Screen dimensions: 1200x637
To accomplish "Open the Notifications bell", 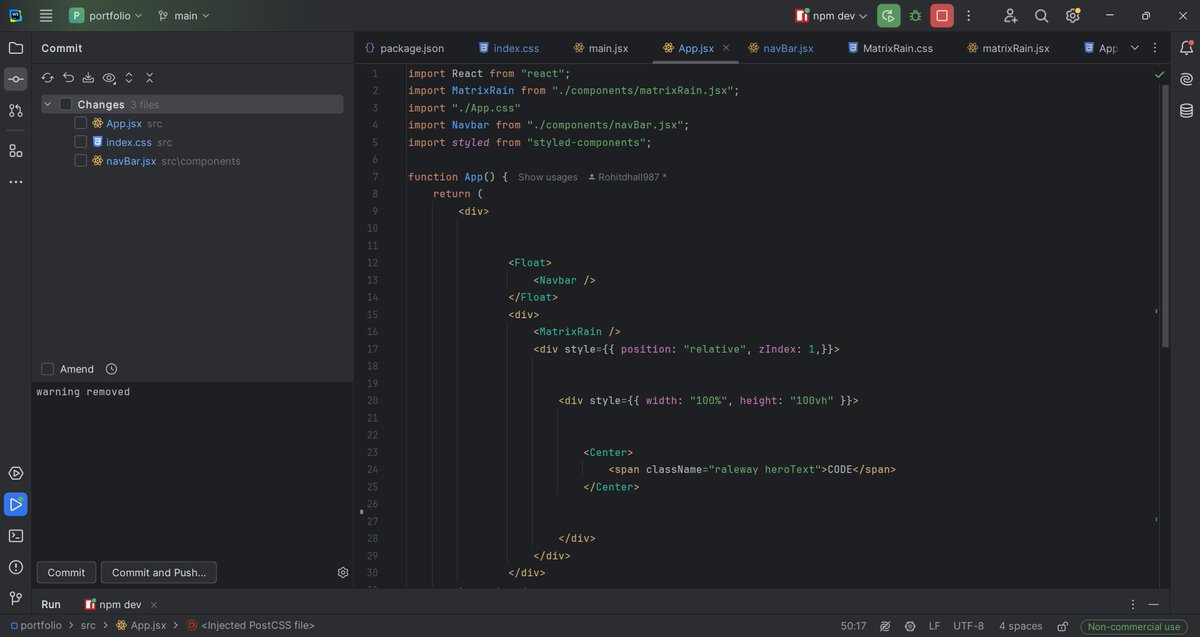I will point(1186,48).
